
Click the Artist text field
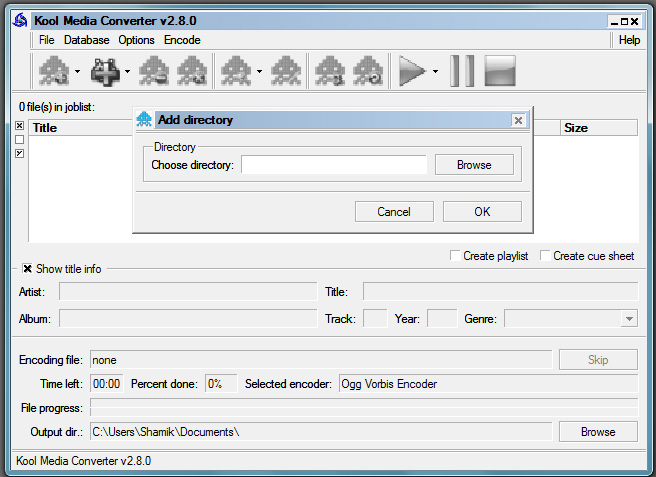[x=188, y=292]
